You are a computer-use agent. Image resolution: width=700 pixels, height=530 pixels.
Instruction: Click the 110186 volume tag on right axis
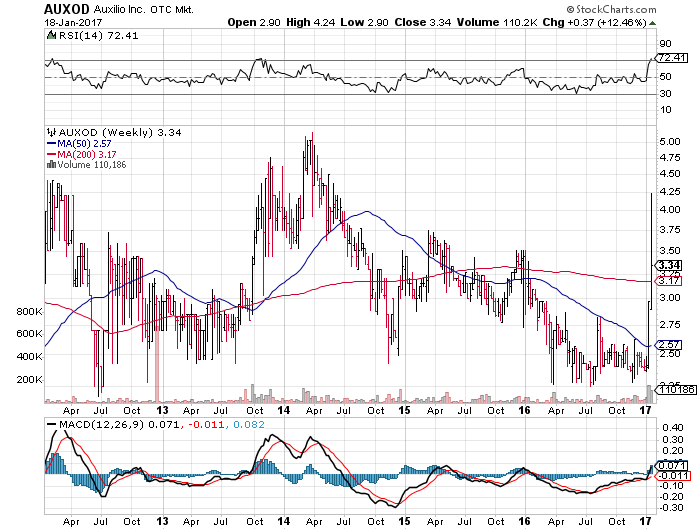675,389
